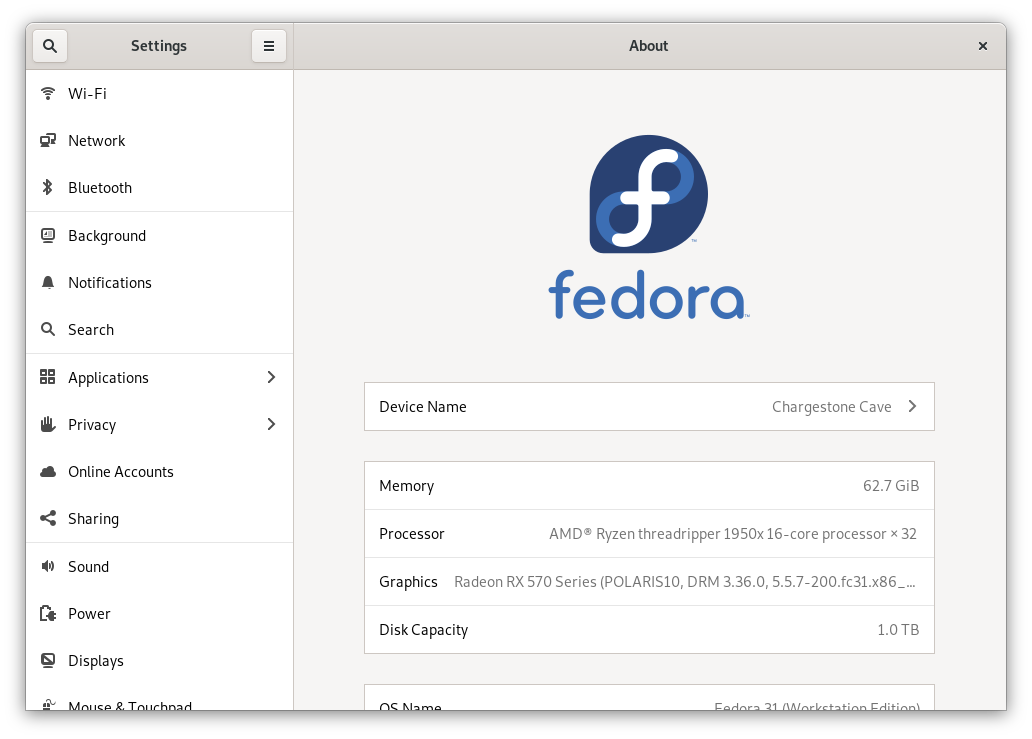Screen dimensions: 1032x739
Task: Click the Memory row label
Action: (x=406, y=486)
